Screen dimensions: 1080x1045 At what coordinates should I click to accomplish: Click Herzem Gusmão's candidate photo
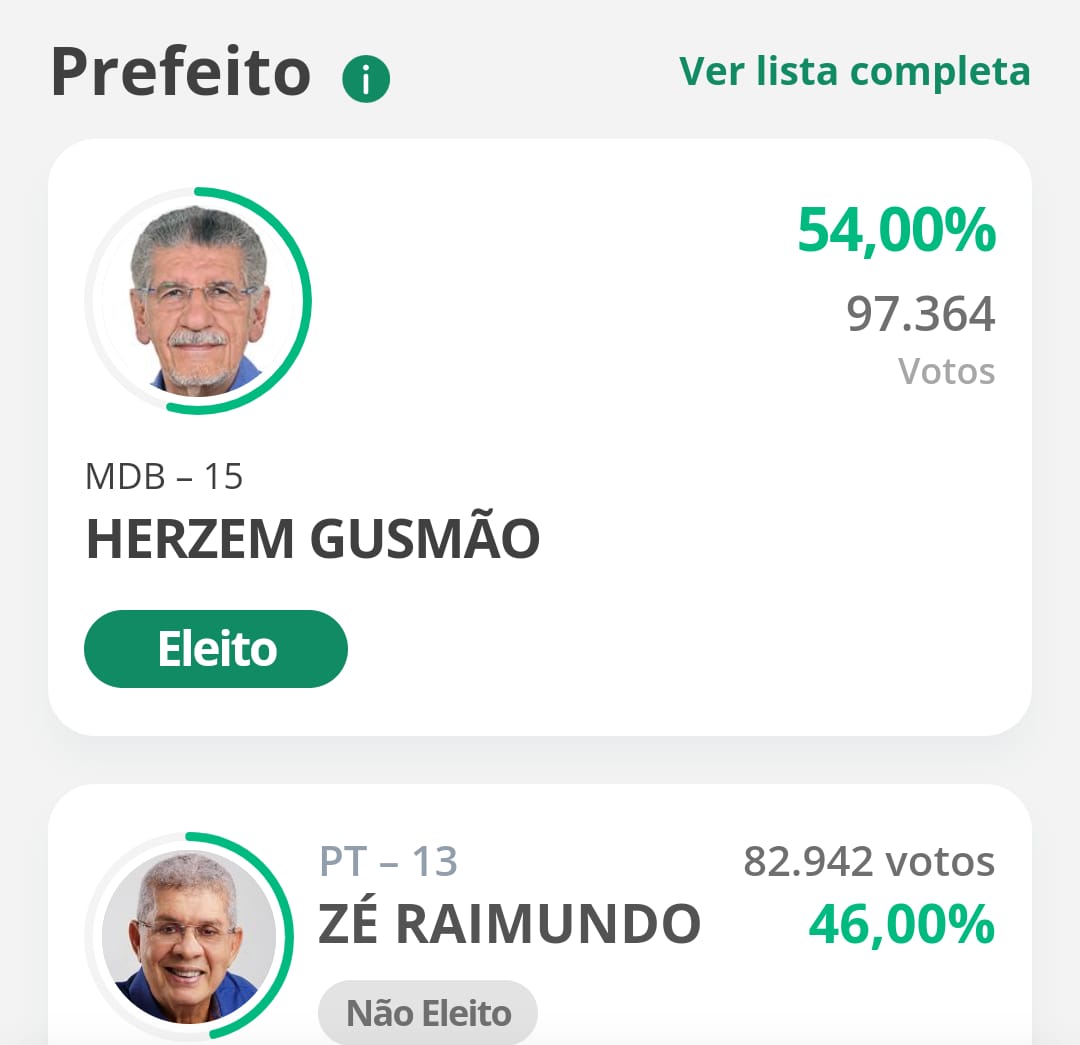click(198, 301)
